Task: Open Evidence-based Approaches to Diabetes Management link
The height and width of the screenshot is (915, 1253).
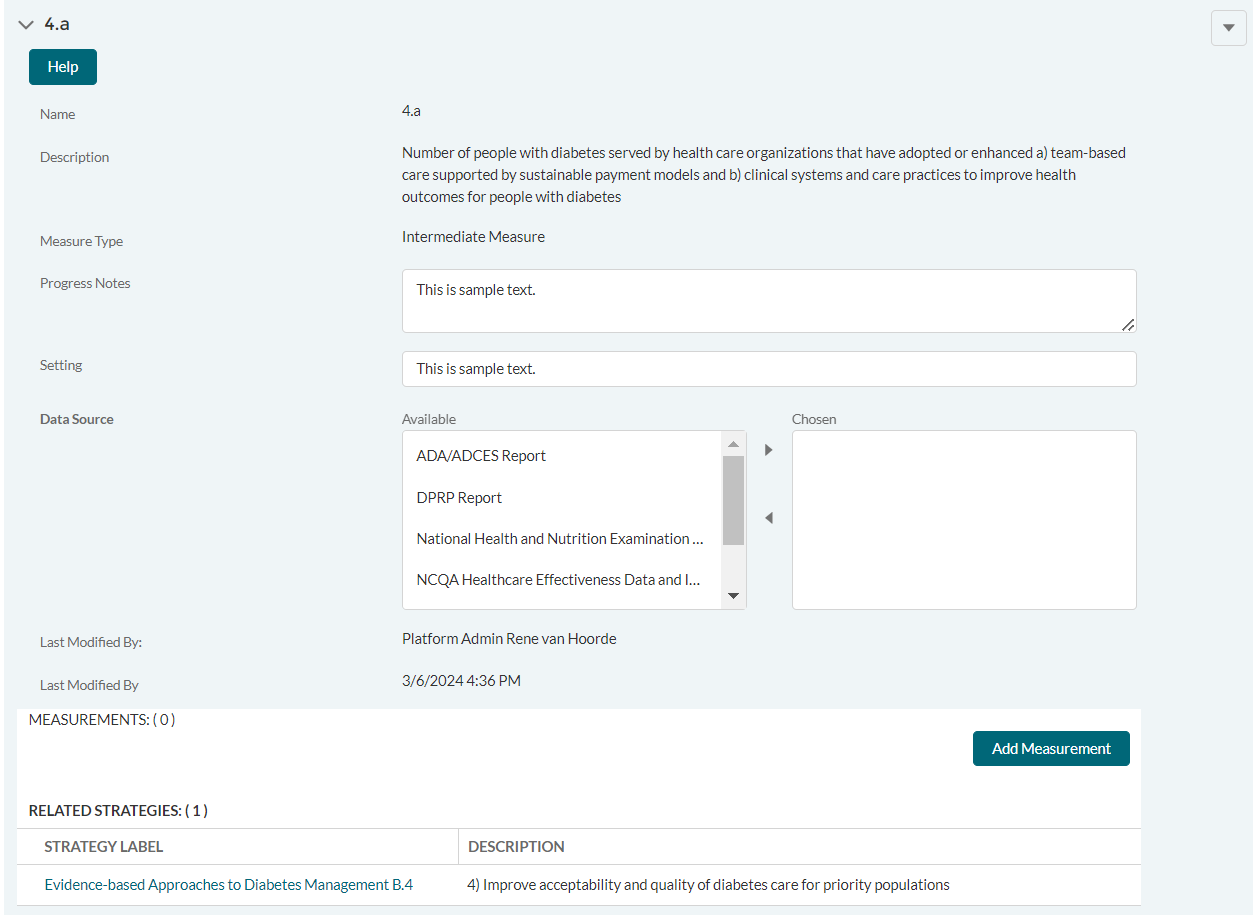Action: click(229, 885)
